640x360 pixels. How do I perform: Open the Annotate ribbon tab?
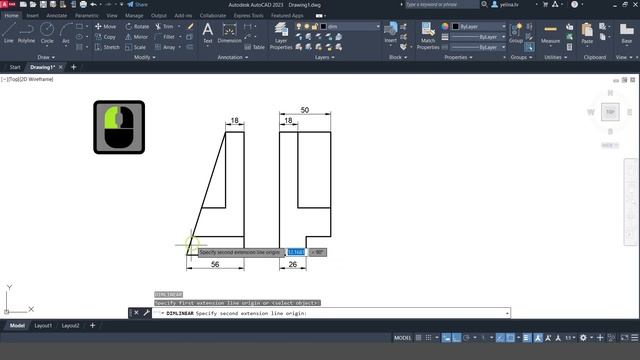click(x=56, y=16)
